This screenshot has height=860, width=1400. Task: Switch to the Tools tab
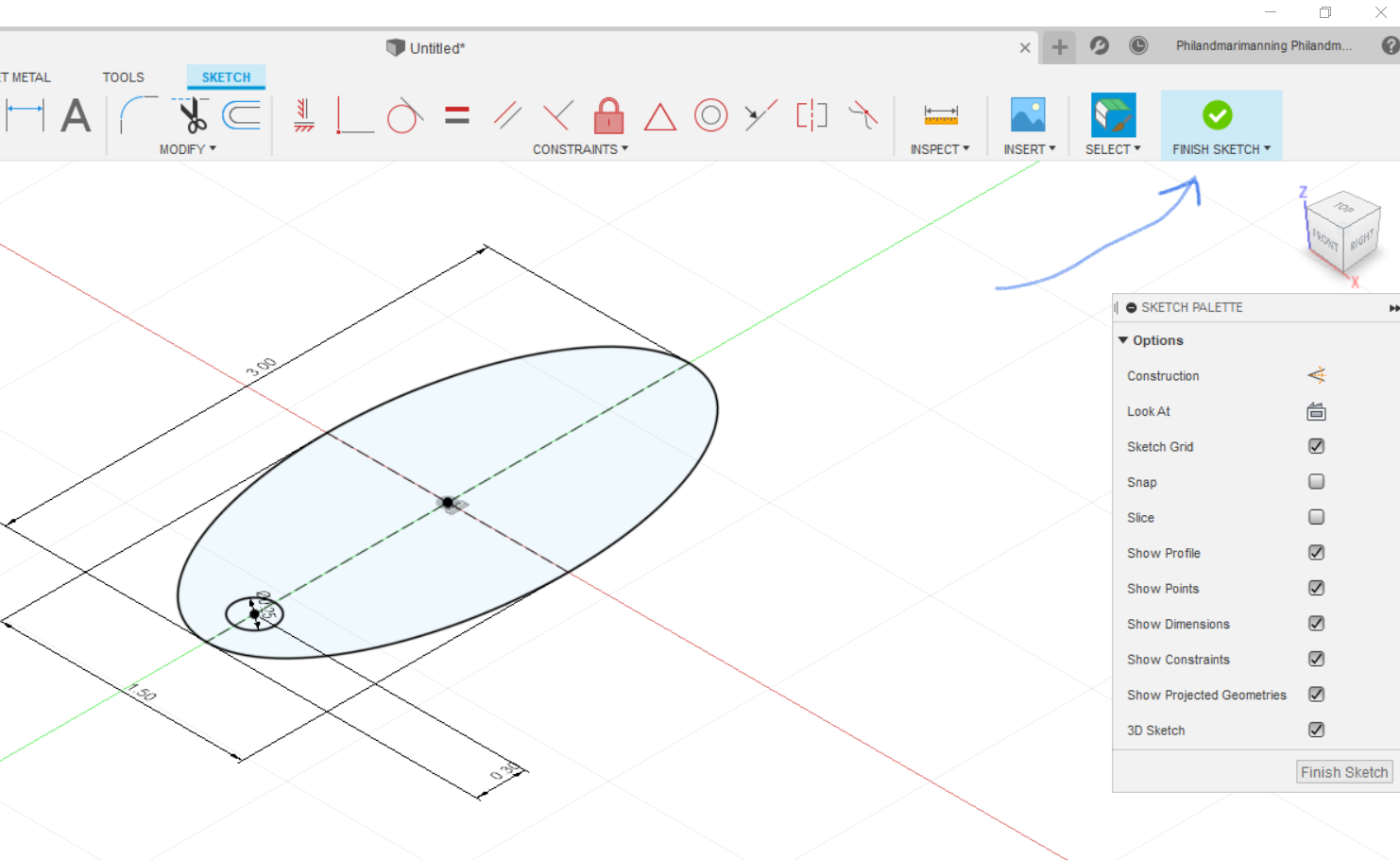(x=123, y=77)
